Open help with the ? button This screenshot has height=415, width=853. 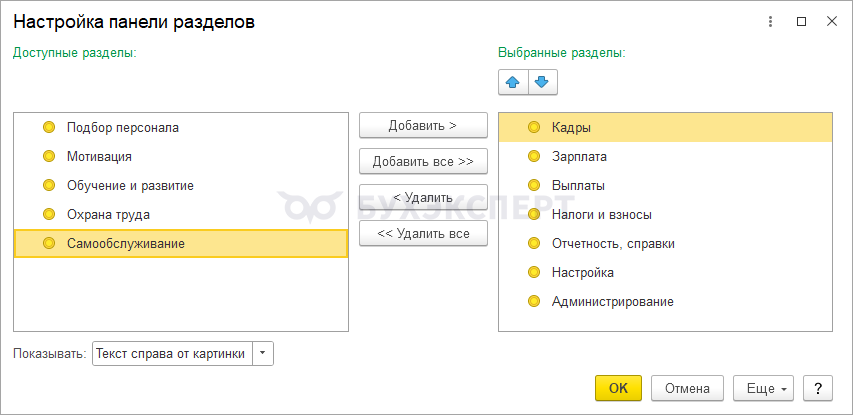click(817, 388)
